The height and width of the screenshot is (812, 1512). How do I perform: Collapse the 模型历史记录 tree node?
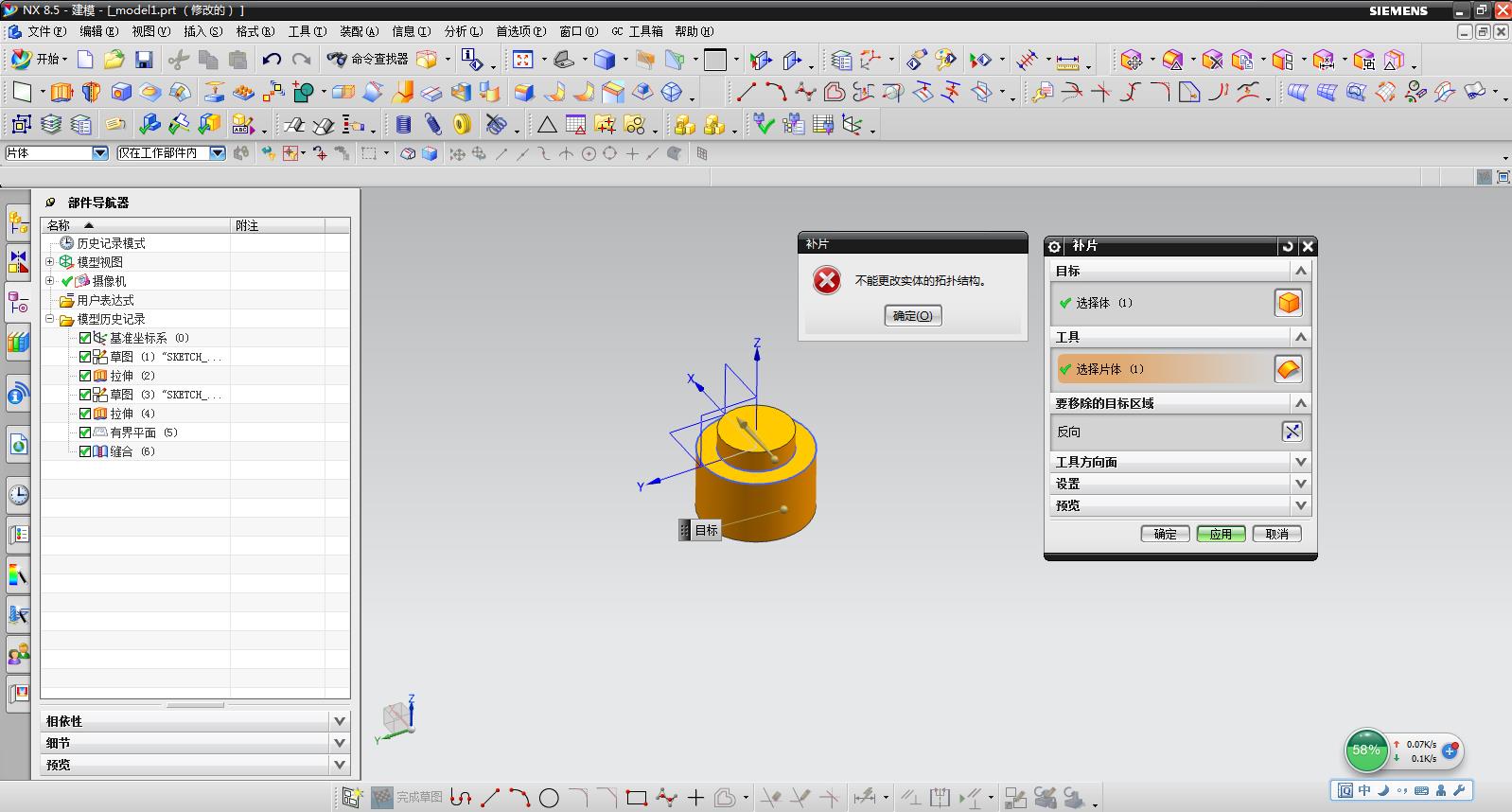(50, 319)
